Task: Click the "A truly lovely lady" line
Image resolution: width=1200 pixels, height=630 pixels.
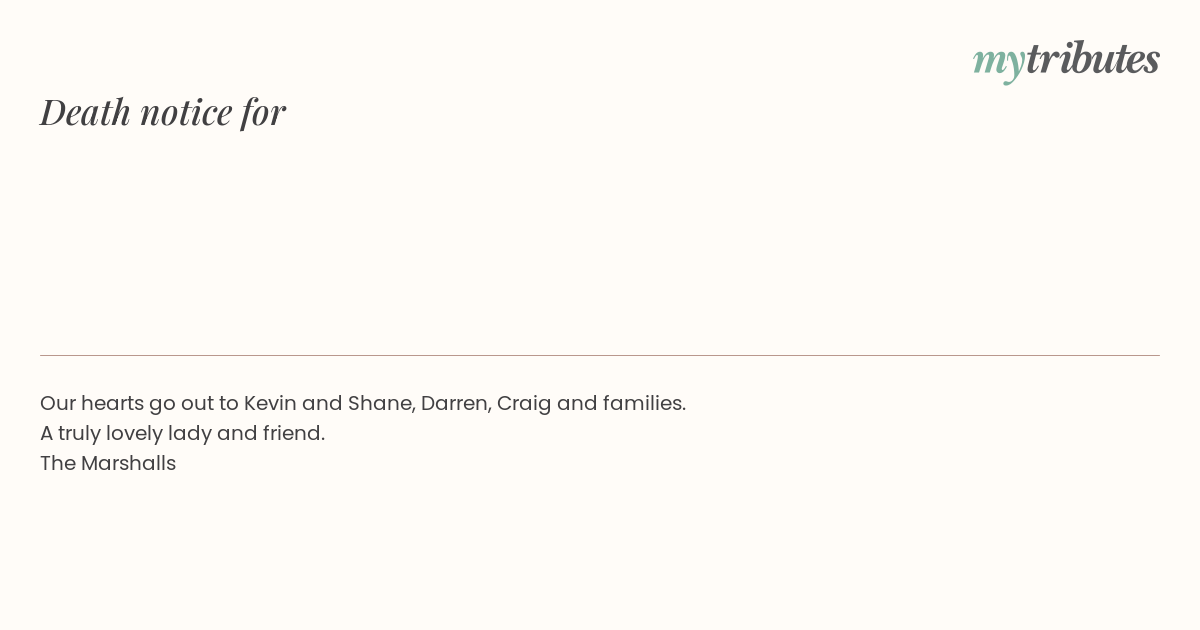Action: (x=182, y=433)
